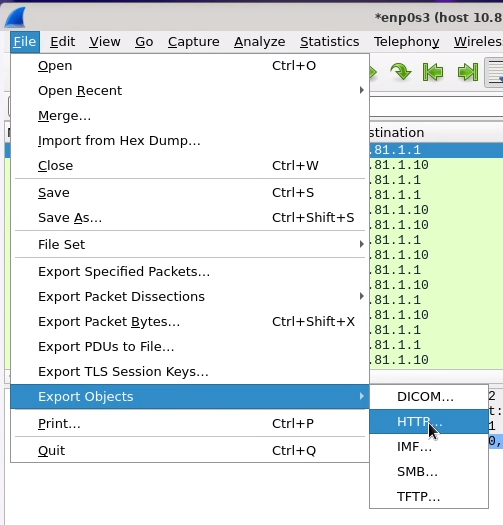Choose Export TLS Session Keys...

pos(190,372)
